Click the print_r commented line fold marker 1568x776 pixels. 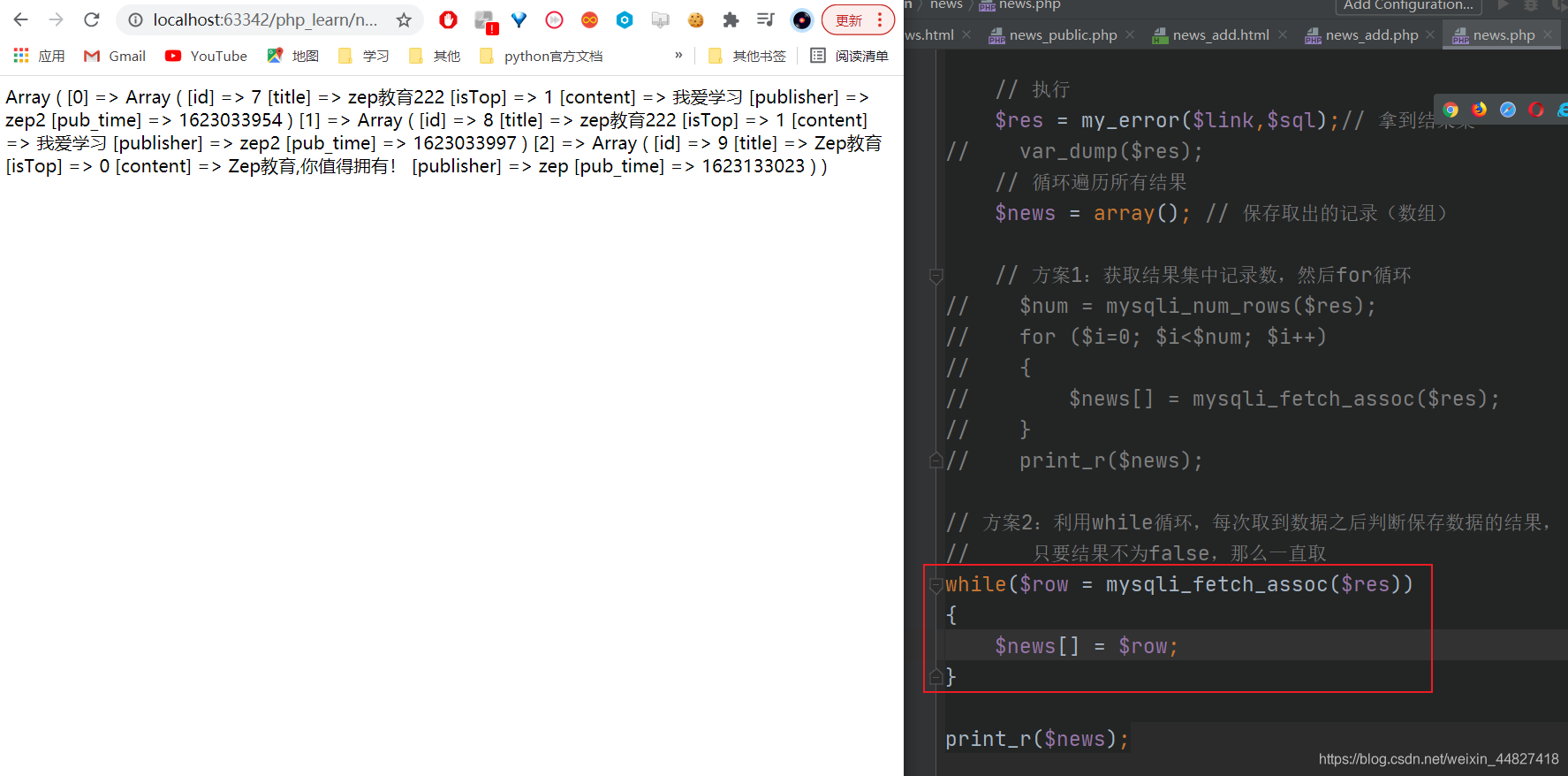point(936,460)
